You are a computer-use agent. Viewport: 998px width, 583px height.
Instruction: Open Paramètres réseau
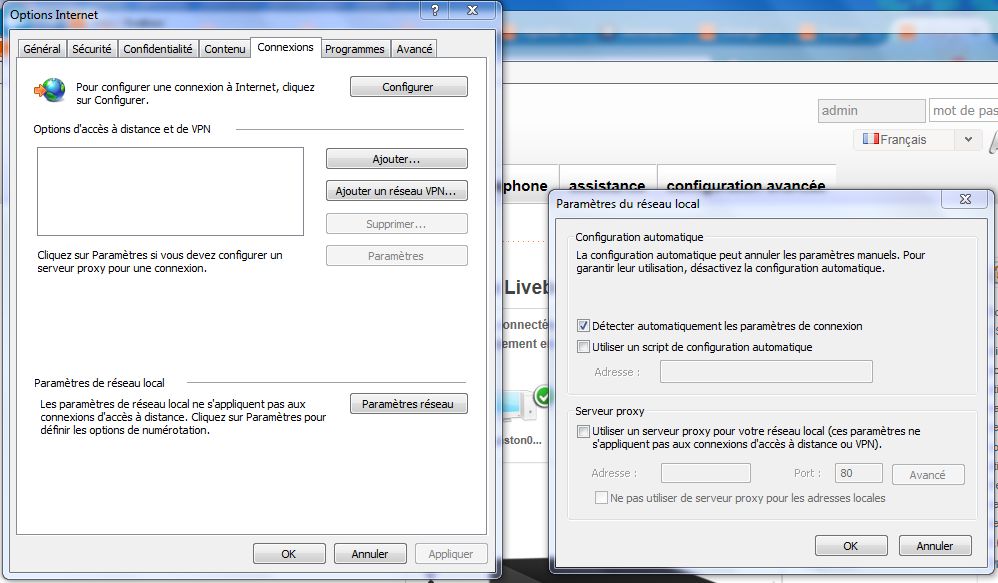click(x=409, y=404)
